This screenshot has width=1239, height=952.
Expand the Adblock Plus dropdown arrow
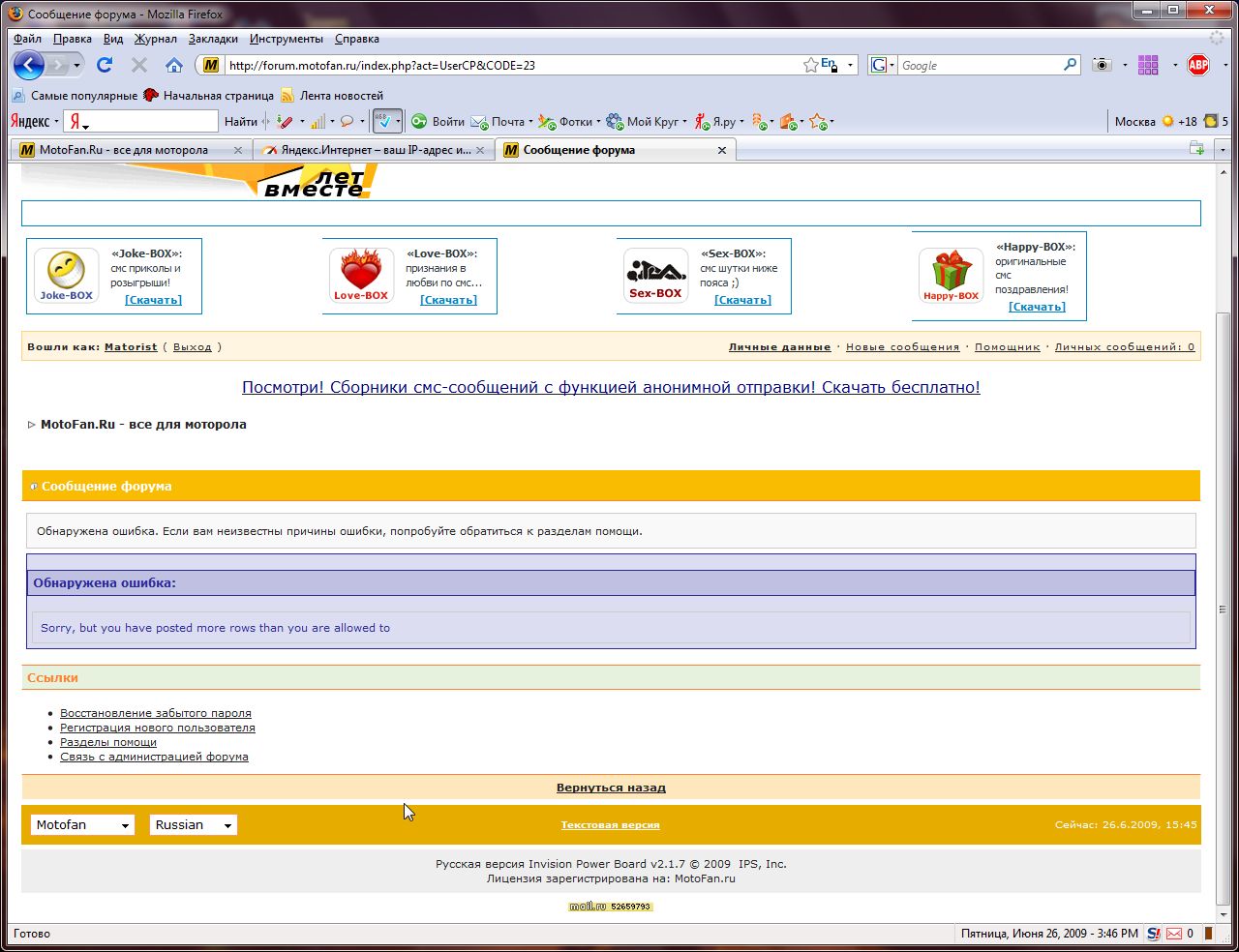[x=1224, y=65]
